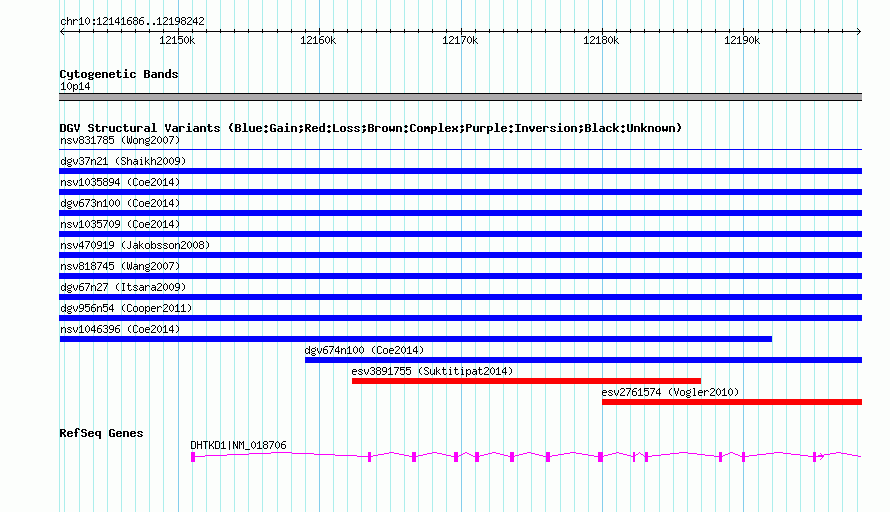Click the blue bar under dgv956n54
This screenshot has width=890, height=512.
(460, 318)
